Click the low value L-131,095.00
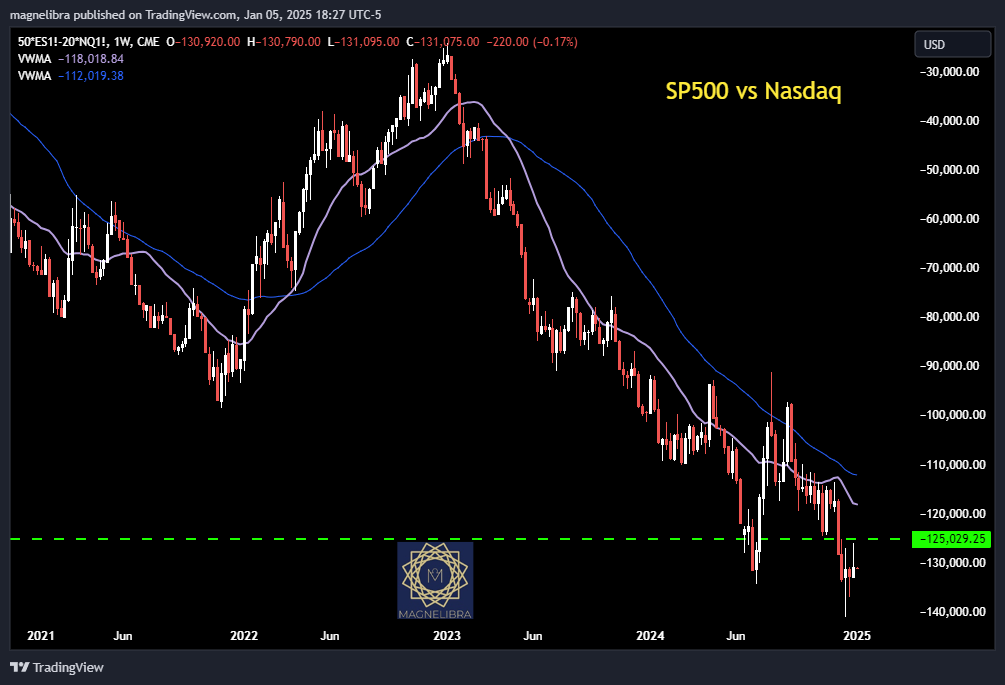Viewport: 1005px width, 685px height. click(363, 42)
